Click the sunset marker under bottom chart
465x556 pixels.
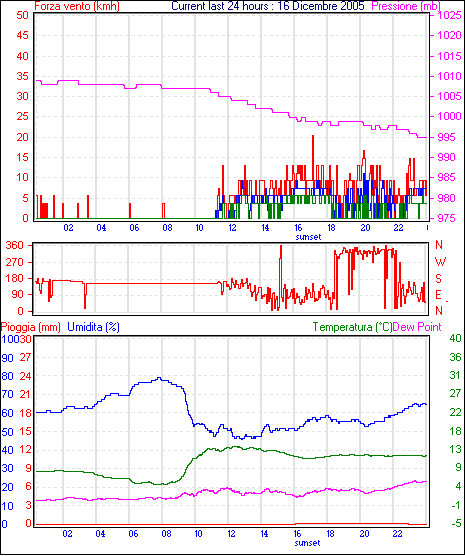point(307,543)
